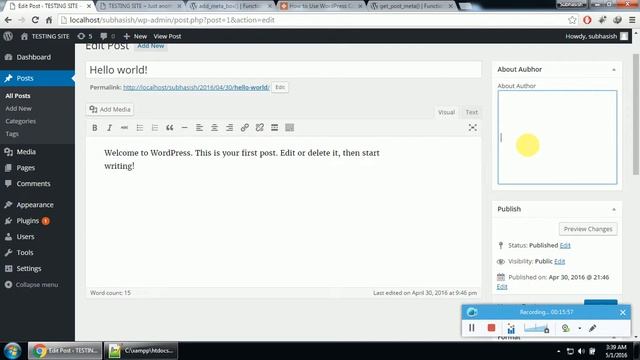Click the volume icon in system tray
The width and height of the screenshot is (640, 360).
(x=581, y=351)
